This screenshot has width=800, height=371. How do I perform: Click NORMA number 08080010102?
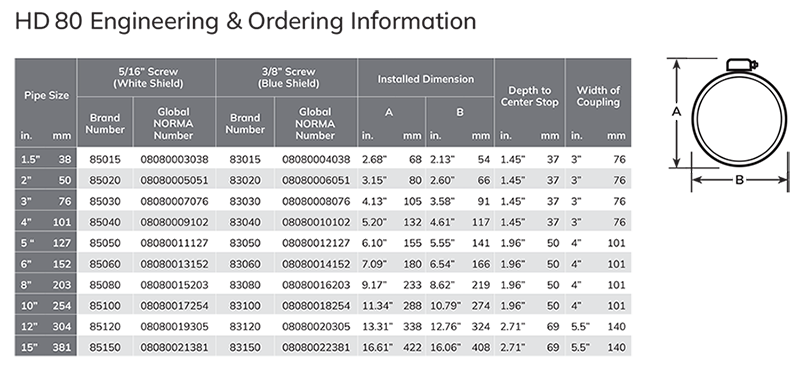[x=316, y=222]
